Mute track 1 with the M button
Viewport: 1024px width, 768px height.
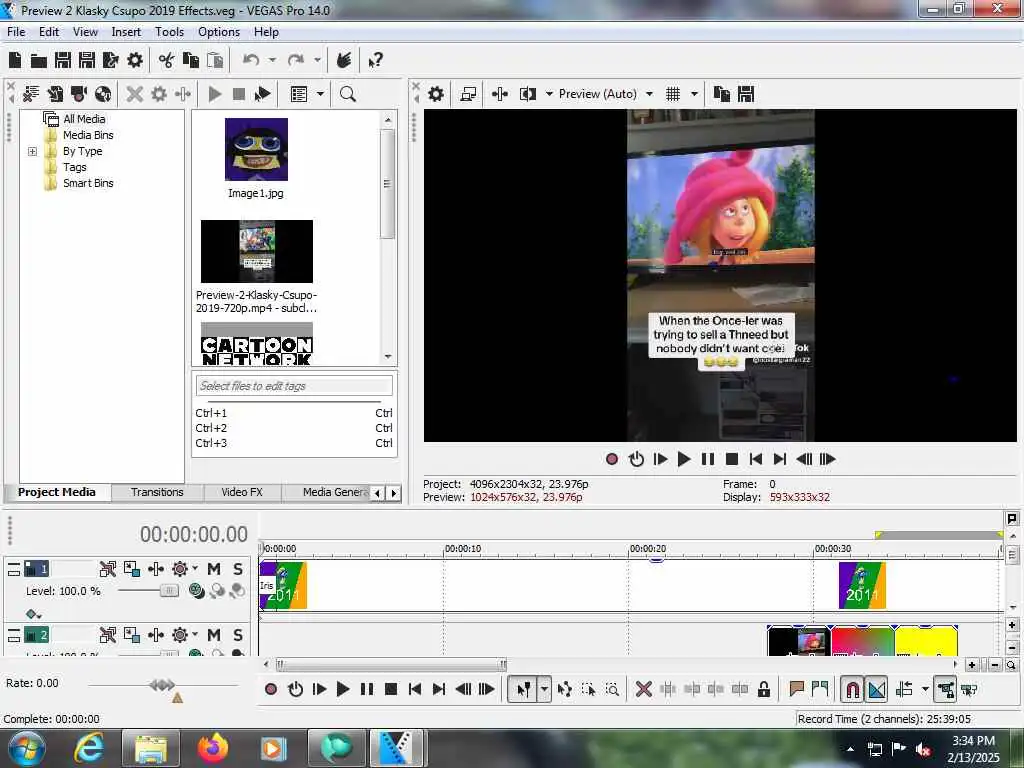[214, 569]
